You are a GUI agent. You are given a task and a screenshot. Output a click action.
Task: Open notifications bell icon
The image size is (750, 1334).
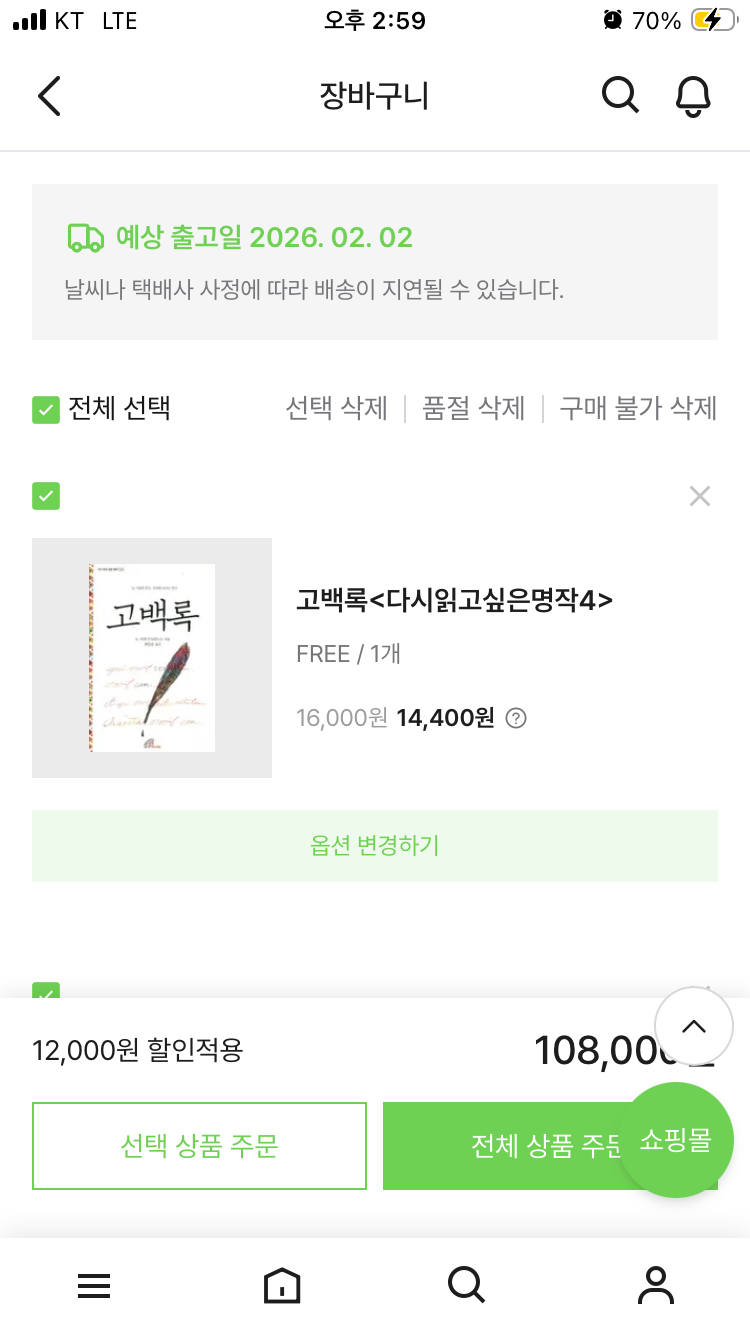tap(693, 96)
